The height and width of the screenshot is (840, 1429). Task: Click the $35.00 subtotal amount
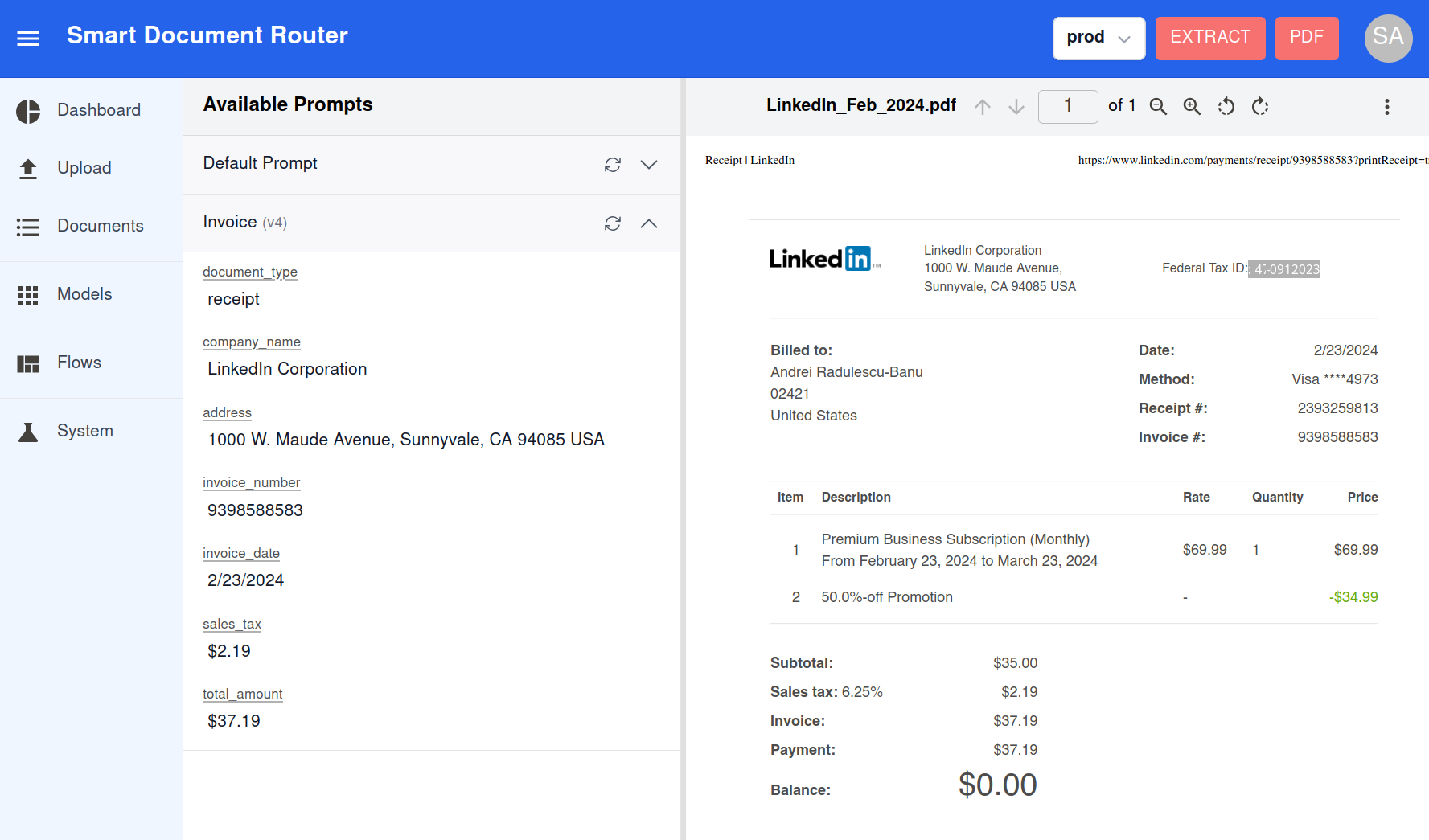click(x=1015, y=663)
